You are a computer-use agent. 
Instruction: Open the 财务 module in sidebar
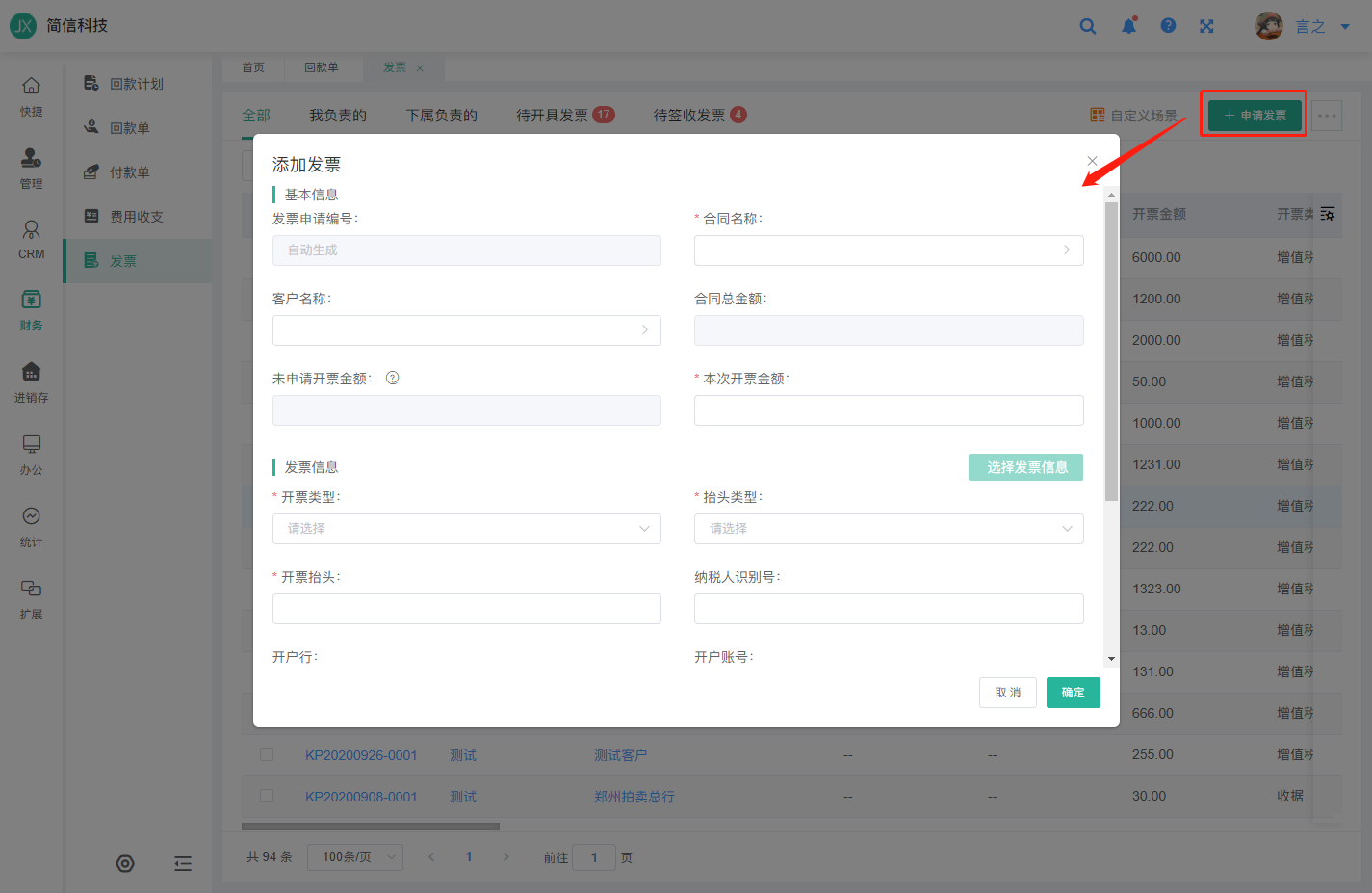pos(31,309)
